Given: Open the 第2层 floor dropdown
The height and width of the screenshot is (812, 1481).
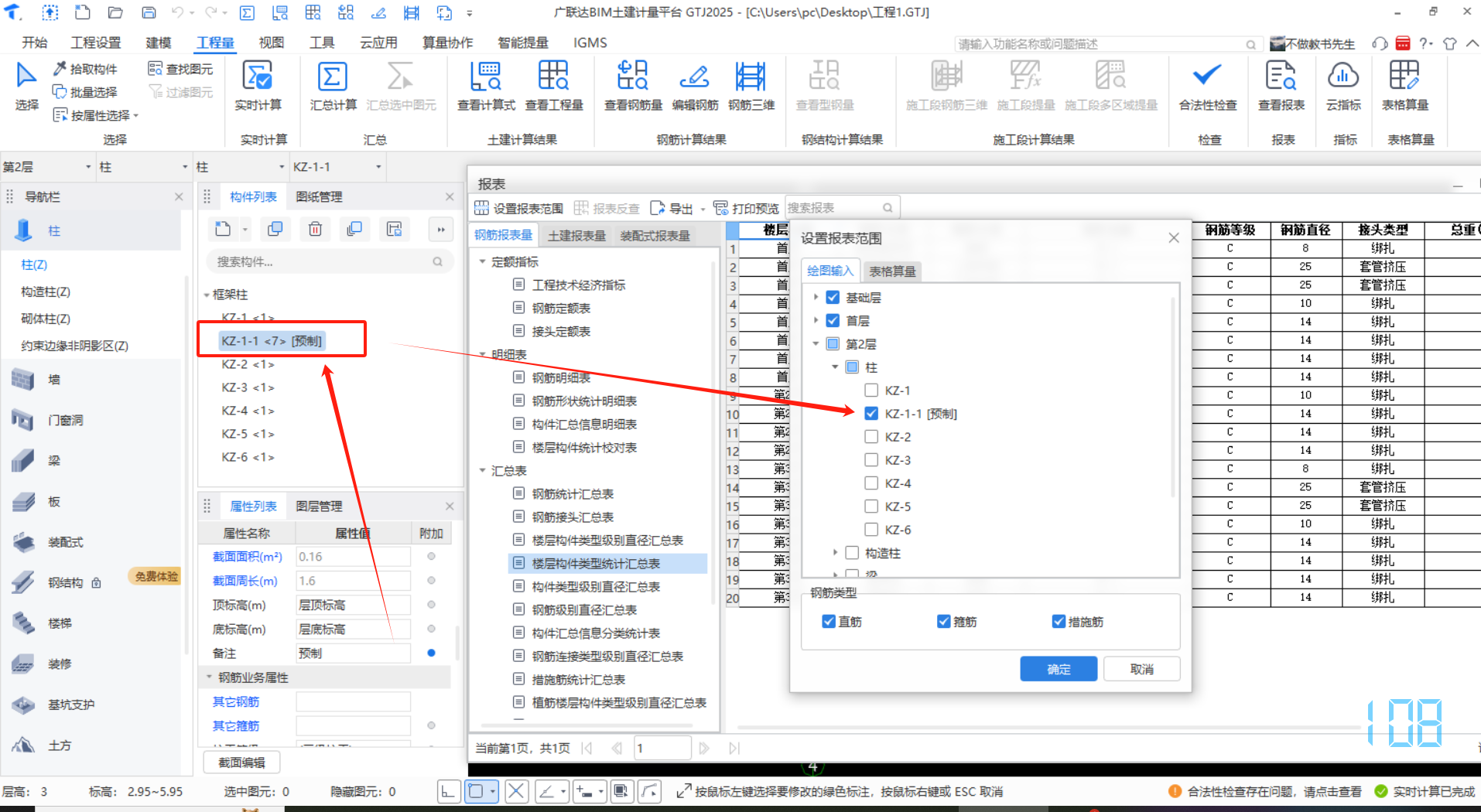Looking at the screenshot, I should 47,167.
